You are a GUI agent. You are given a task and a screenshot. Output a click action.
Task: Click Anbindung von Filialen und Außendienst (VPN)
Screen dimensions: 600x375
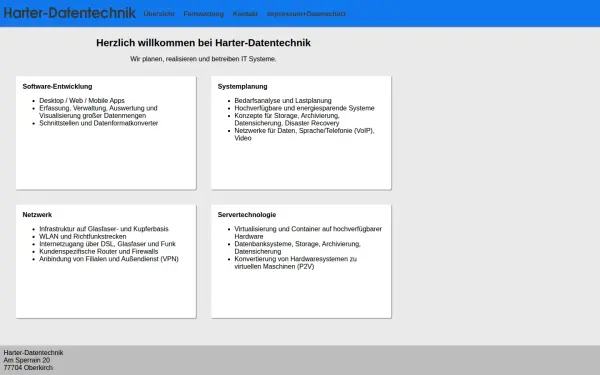click(109, 259)
